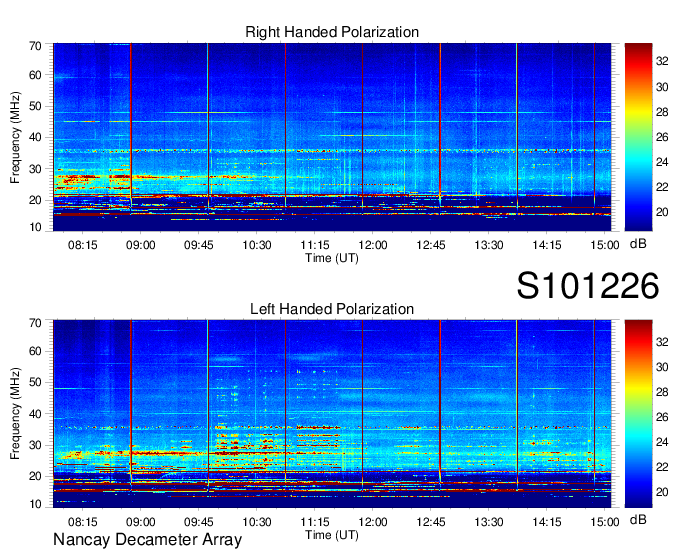Click the Time (UT) label under the left-handed plot
Viewport: 680px width, 552px height.
pos(332,535)
